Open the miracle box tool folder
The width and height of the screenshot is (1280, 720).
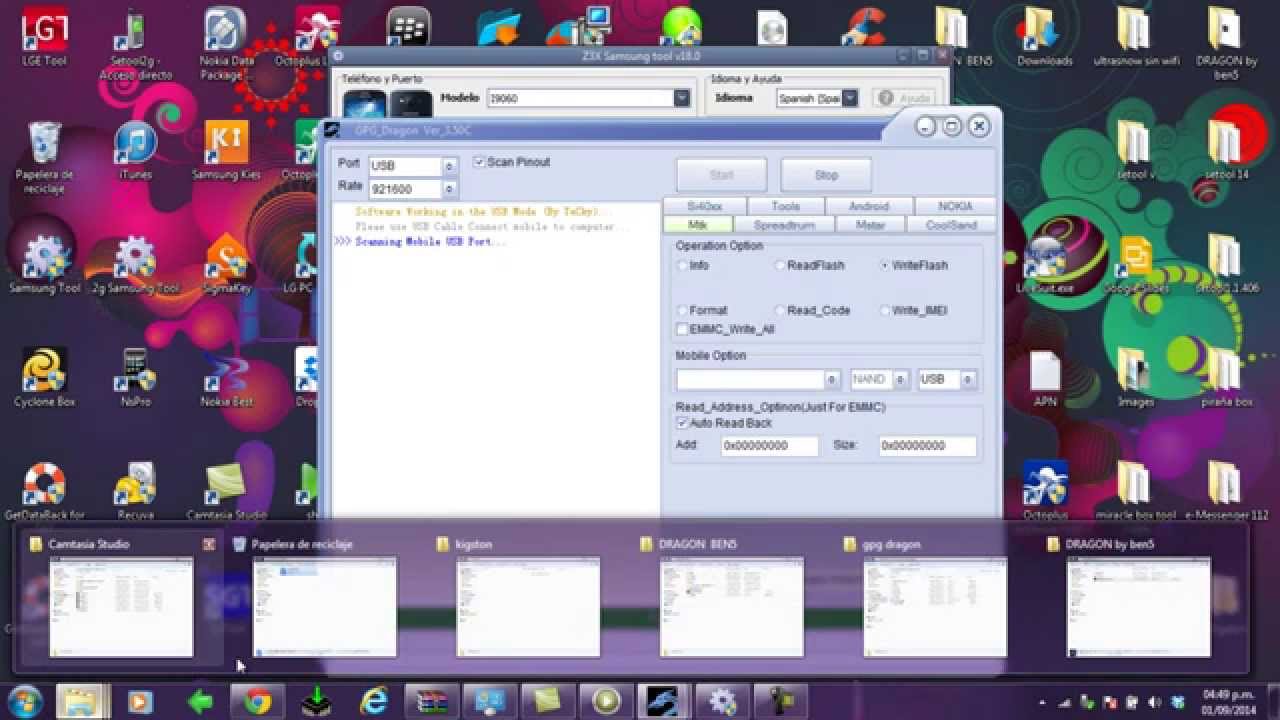click(1136, 490)
